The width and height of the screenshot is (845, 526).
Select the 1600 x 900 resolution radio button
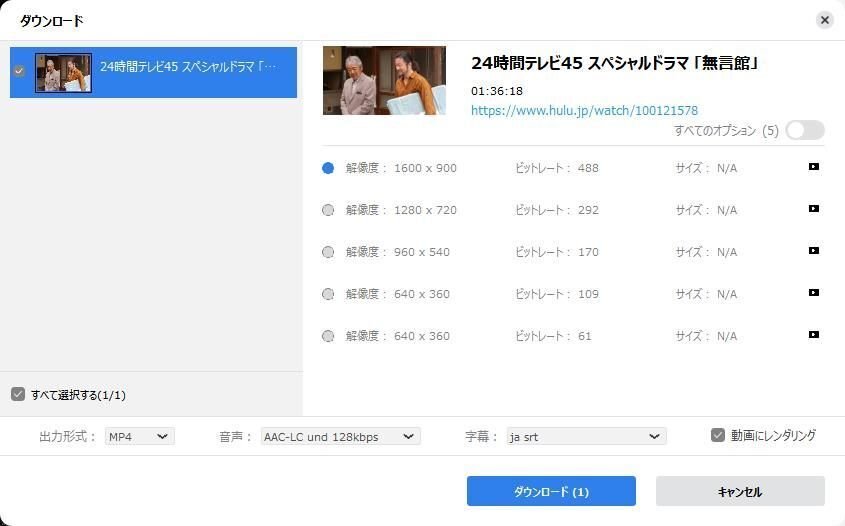pos(328,168)
